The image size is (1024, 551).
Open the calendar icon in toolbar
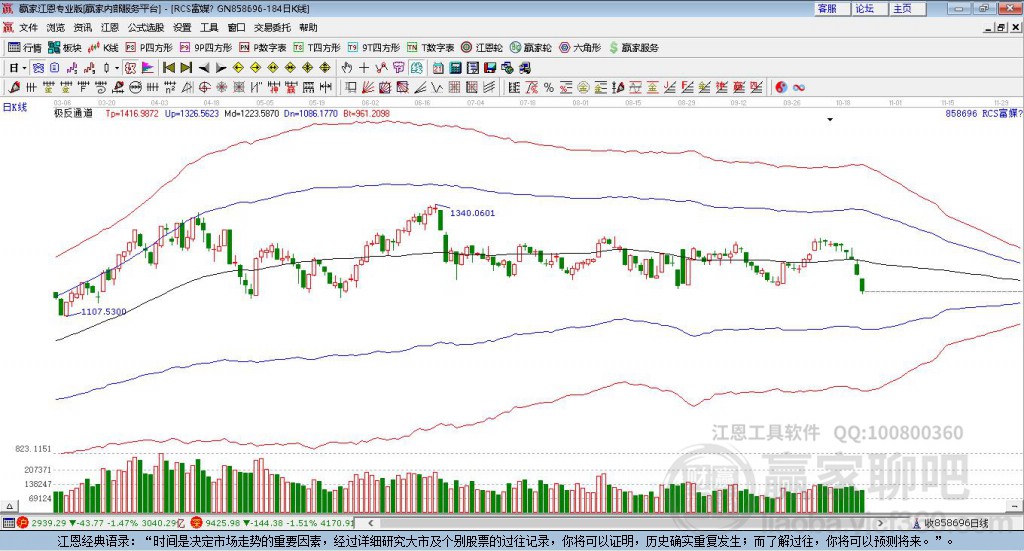tap(438, 68)
